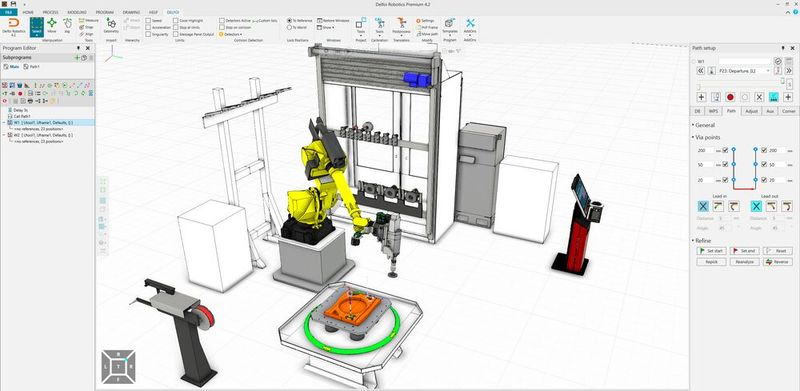
Task: Select the Align tool
Action: pyautogui.click(x=87, y=34)
